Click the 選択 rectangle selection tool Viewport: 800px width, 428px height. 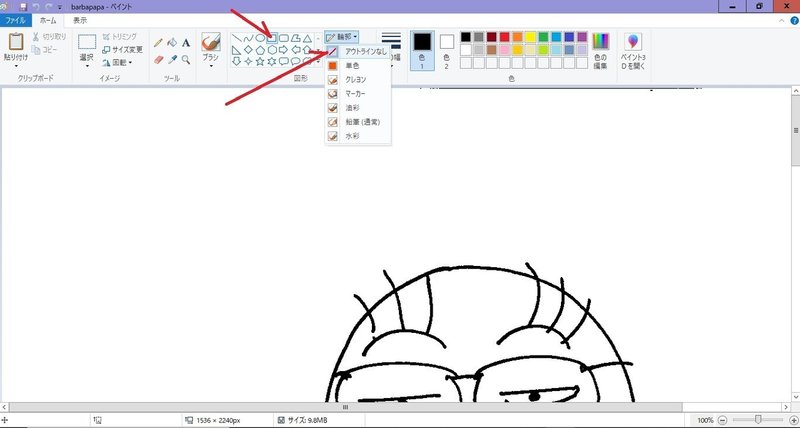pyautogui.click(x=87, y=42)
